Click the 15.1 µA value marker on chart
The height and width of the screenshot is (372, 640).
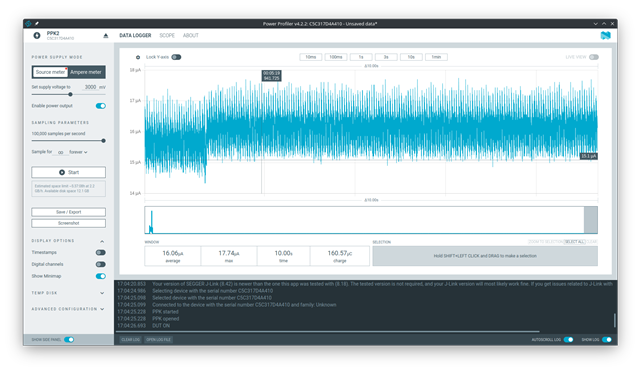coord(589,156)
